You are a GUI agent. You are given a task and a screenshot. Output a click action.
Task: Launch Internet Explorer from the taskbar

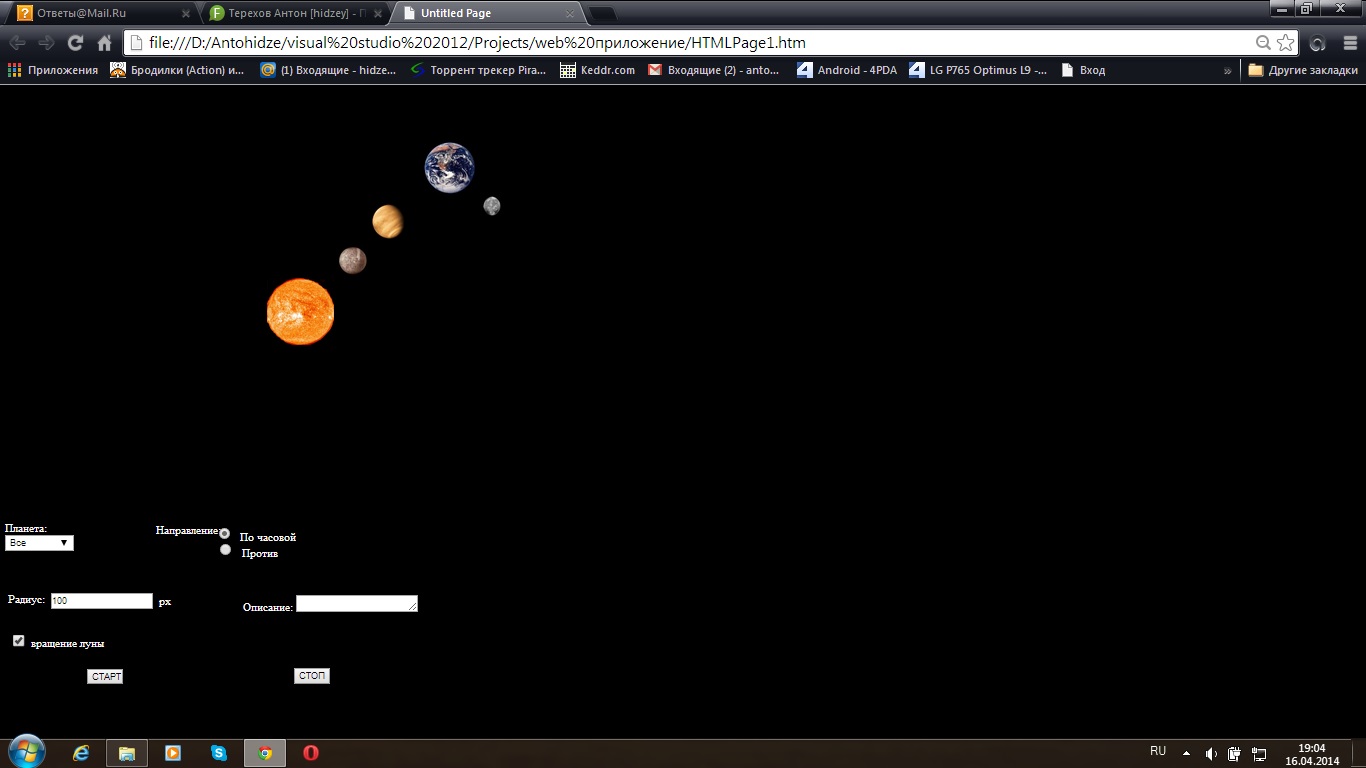point(81,753)
